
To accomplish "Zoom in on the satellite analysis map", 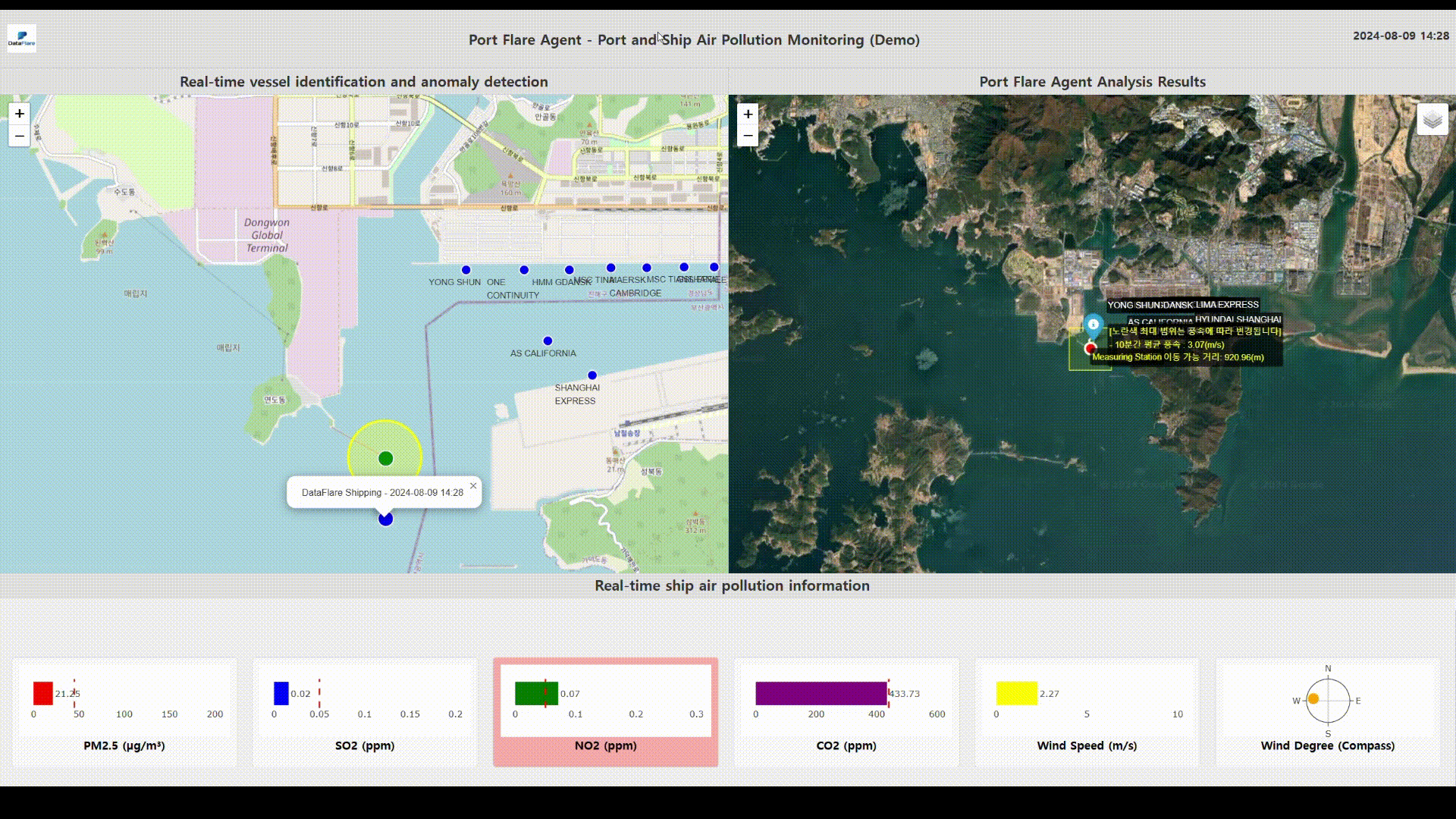I will pos(748,114).
